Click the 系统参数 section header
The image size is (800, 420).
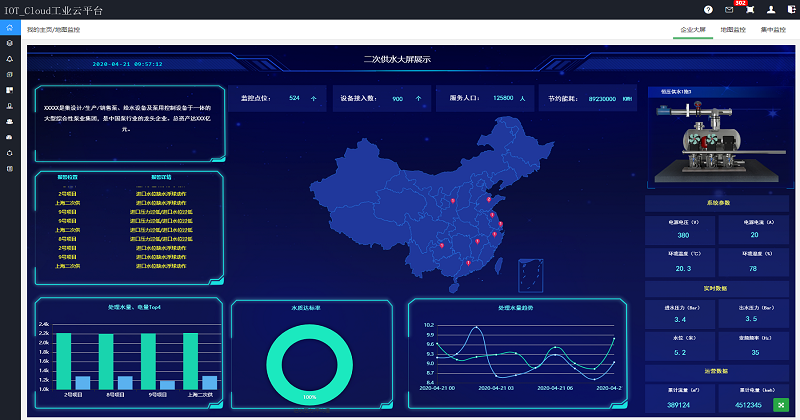pos(717,203)
